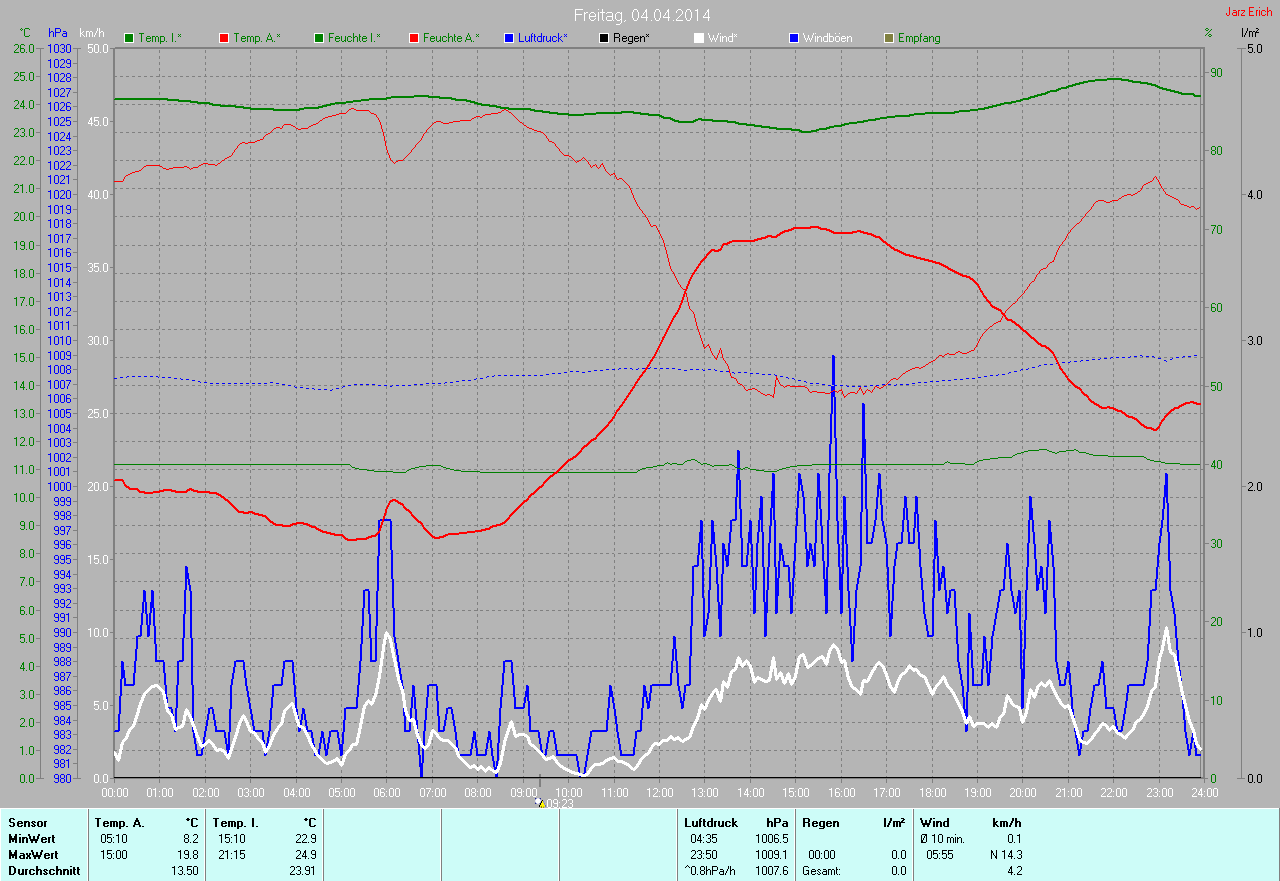The image size is (1280, 881).
Task: Click the '12:00' time axis label
Action: pos(659,792)
